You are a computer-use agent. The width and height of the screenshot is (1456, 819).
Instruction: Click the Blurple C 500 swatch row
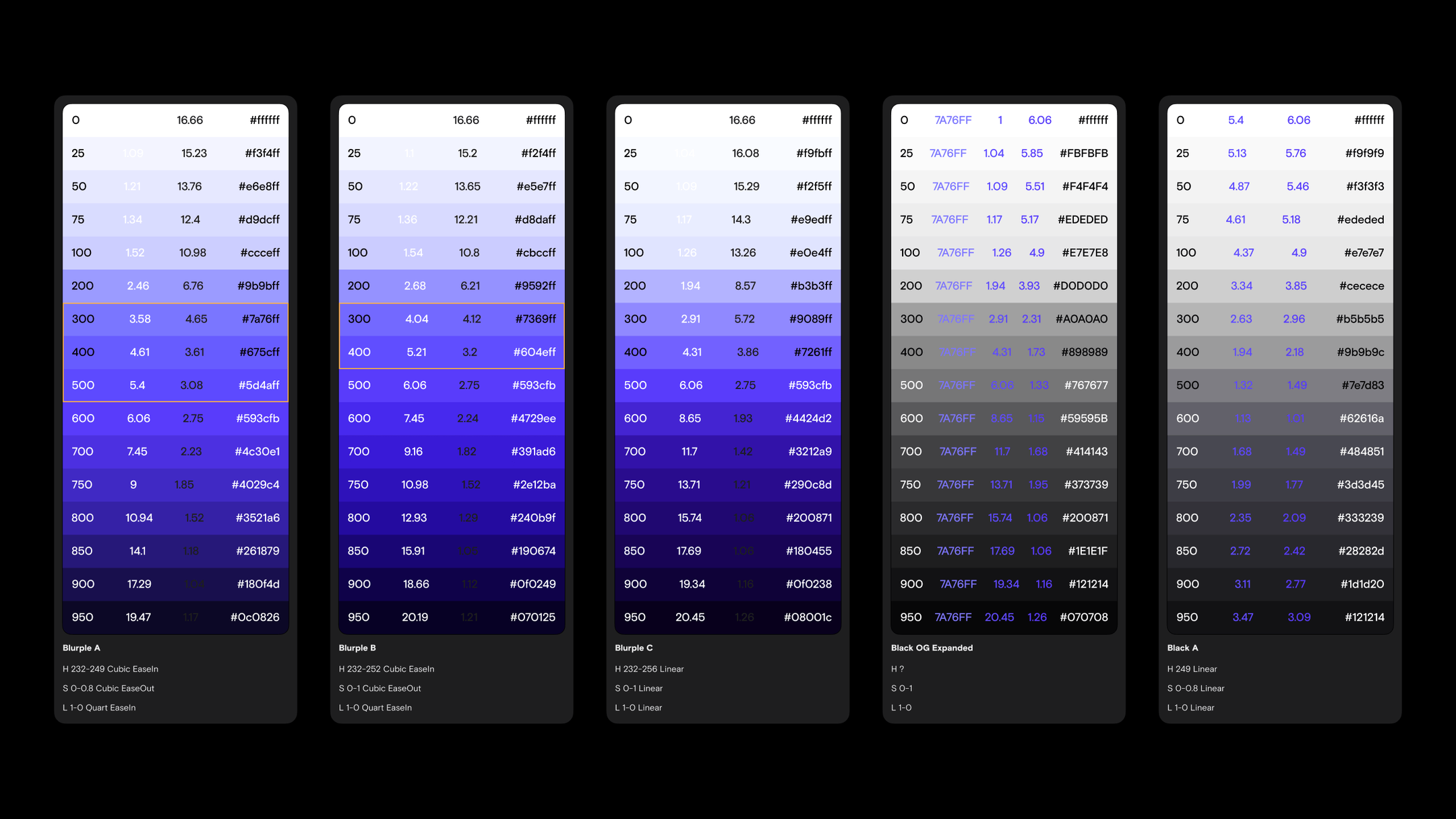tap(727, 386)
